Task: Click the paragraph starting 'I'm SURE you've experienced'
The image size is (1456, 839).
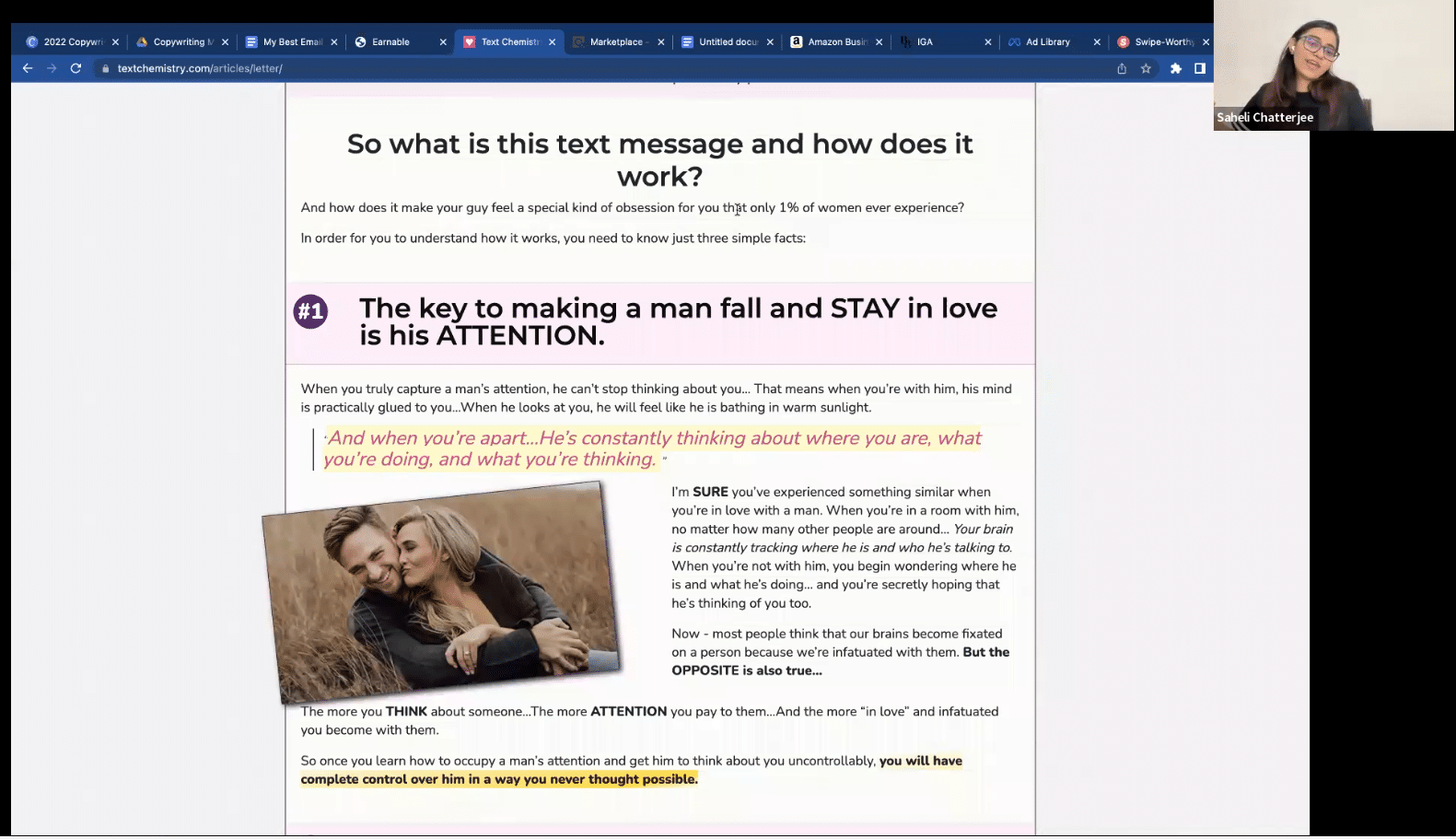Action: click(844, 547)
